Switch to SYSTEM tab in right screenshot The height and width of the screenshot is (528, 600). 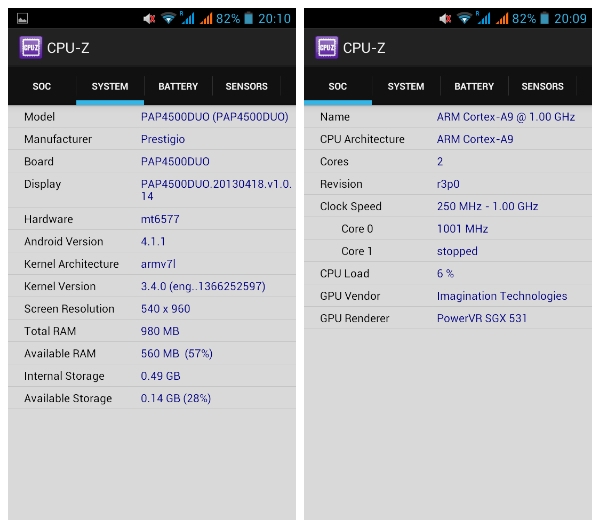coord(406,86)
